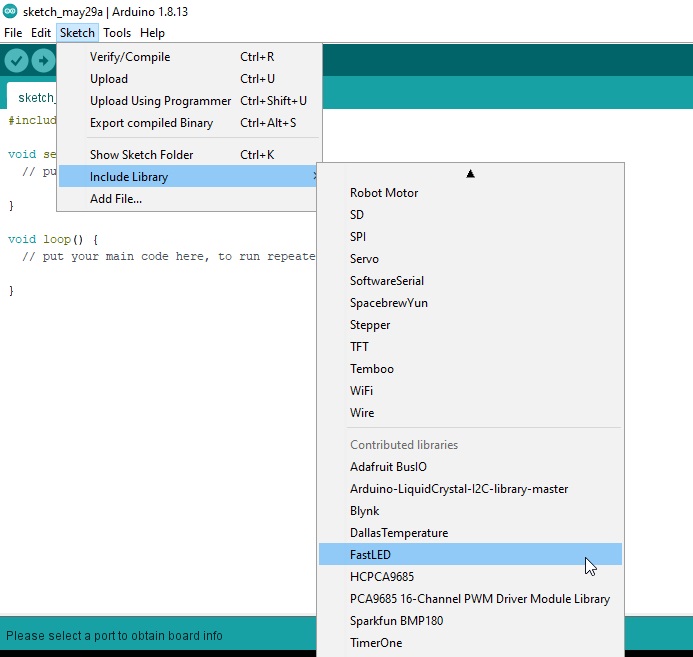Viewport: 693px width, 657px height.
Task: Include the Blynk library
Action: point(470,511)
